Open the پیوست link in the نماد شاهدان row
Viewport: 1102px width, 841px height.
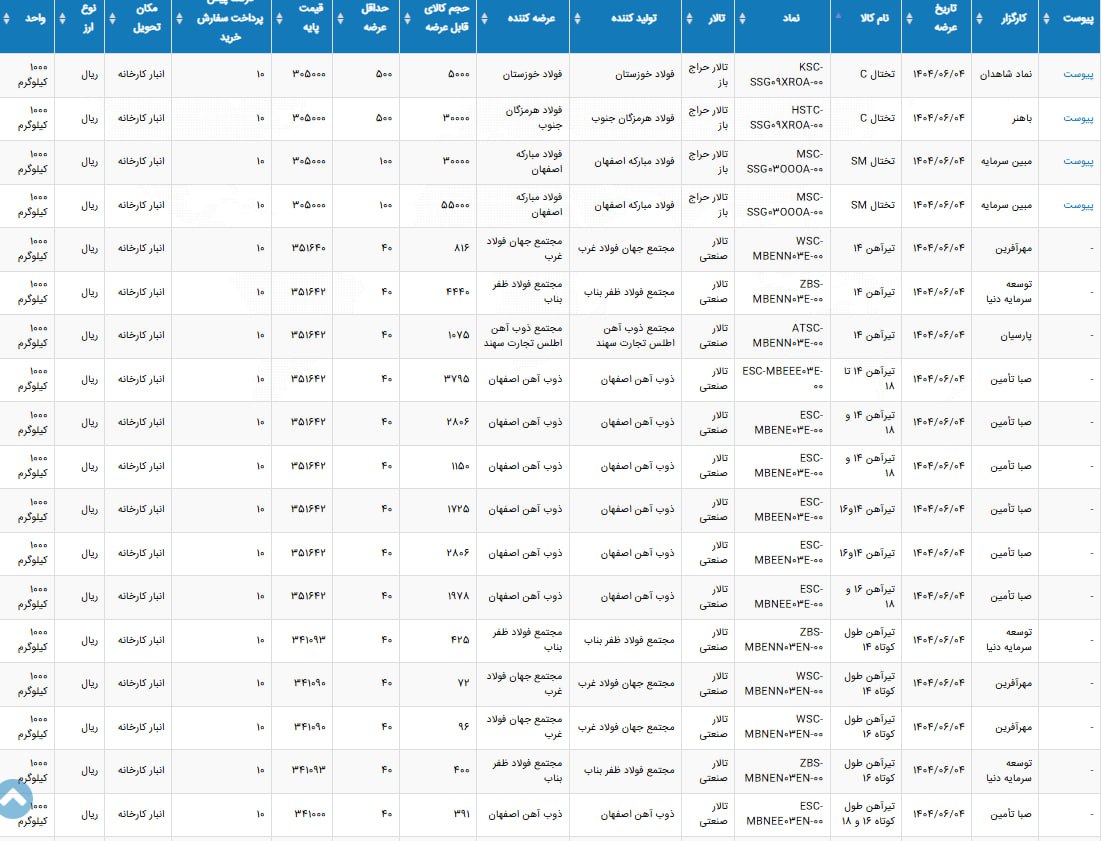pos(1078,74)
